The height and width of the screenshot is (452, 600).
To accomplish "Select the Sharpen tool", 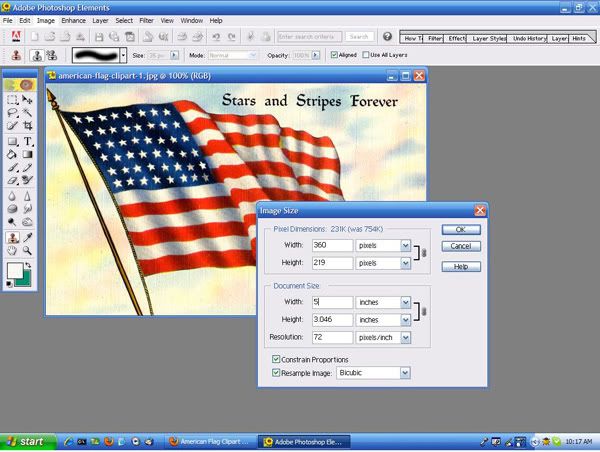I will point(27,196).
